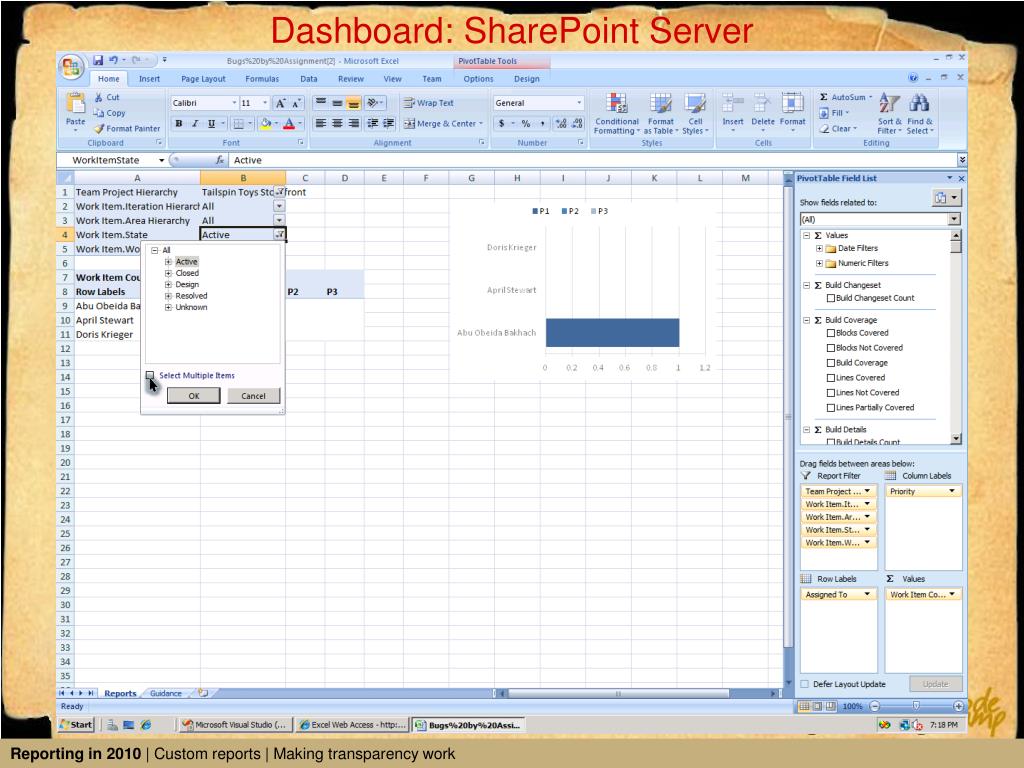The width and height of the screenshot is (1024, 768).
Task: Select the blue bar for Abu Obeida Bakhach
Action: click(x=613, y=332)
